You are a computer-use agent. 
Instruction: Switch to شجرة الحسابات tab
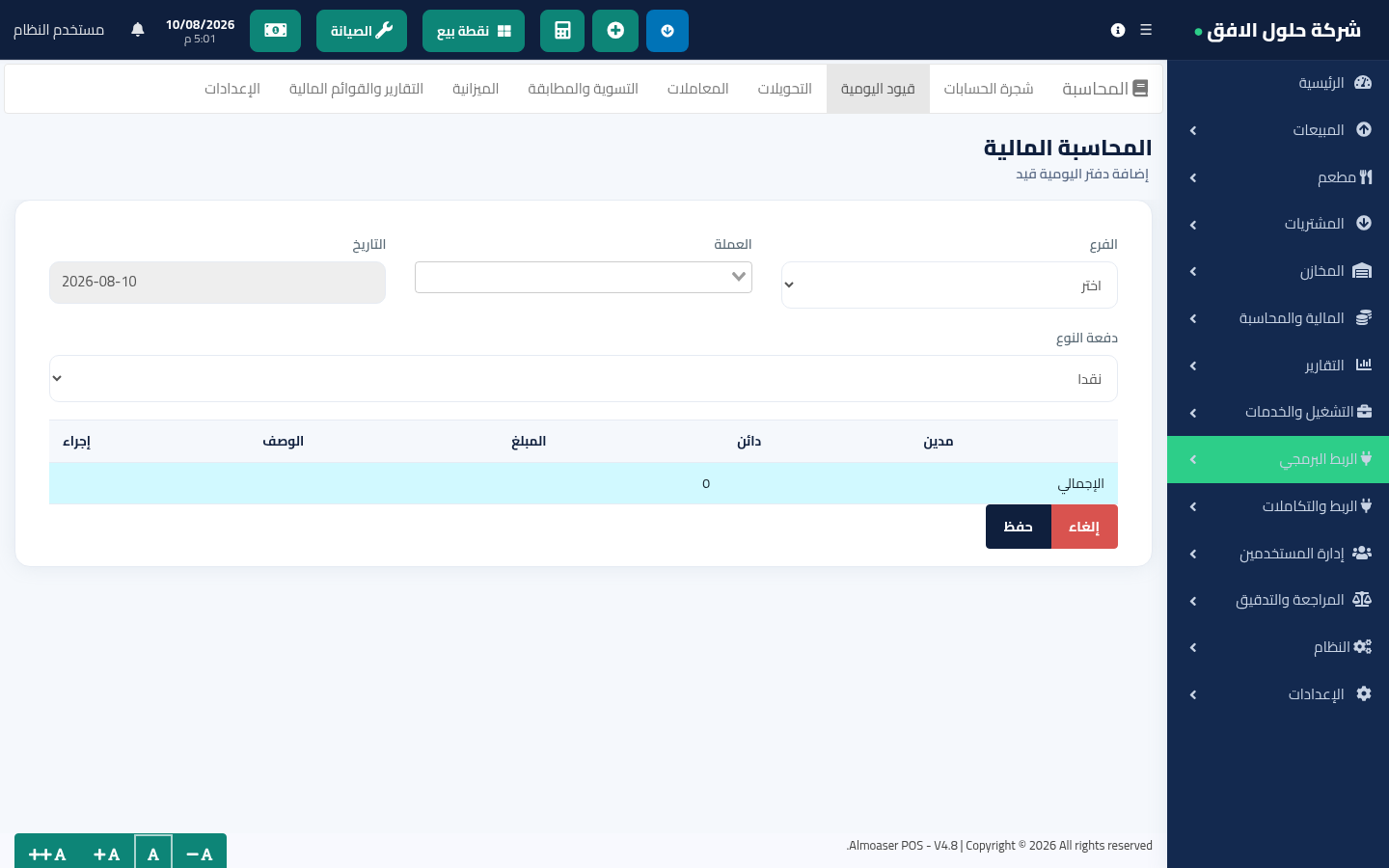pyautogui.click(x=989, y=89)
